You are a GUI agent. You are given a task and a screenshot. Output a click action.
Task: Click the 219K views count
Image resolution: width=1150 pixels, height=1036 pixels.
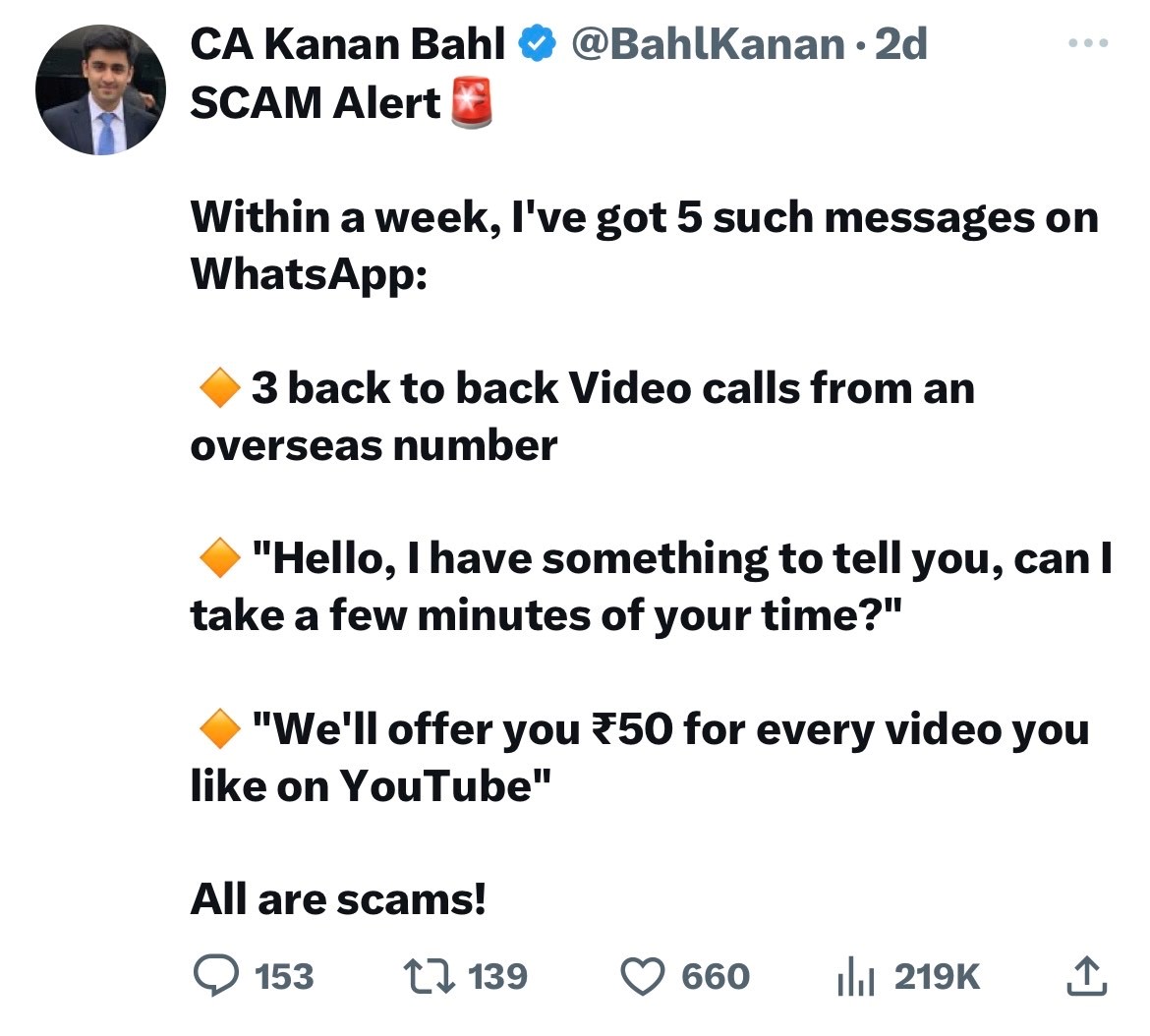tap(937, 977)
